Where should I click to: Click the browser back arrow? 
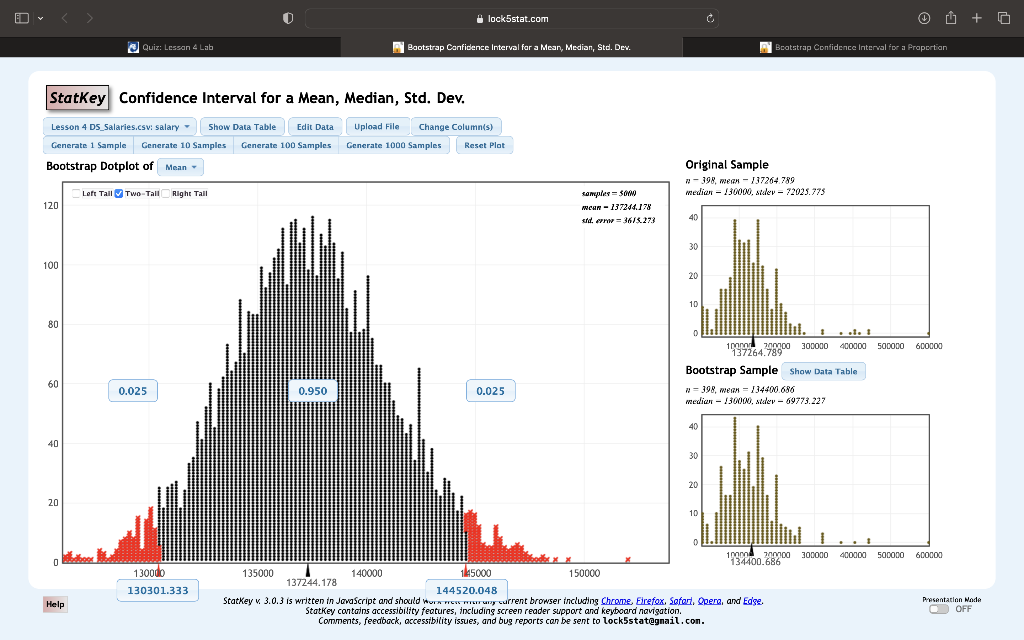pos(63,17)
